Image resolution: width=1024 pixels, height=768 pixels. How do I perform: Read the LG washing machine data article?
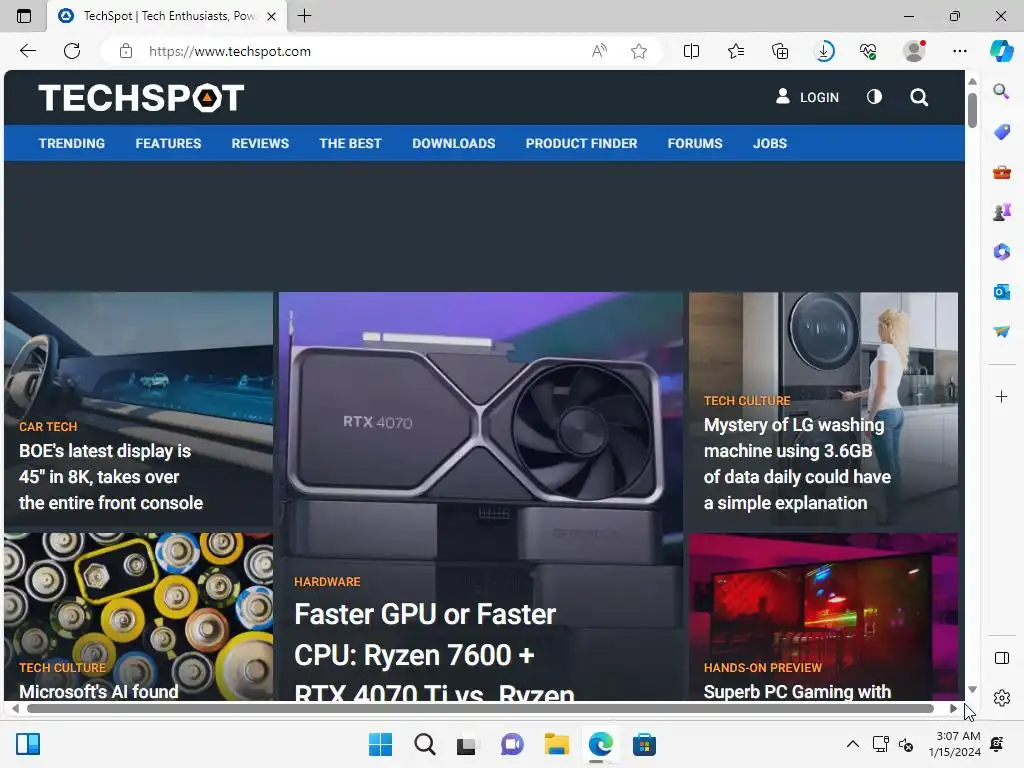[x=797, y=464]
